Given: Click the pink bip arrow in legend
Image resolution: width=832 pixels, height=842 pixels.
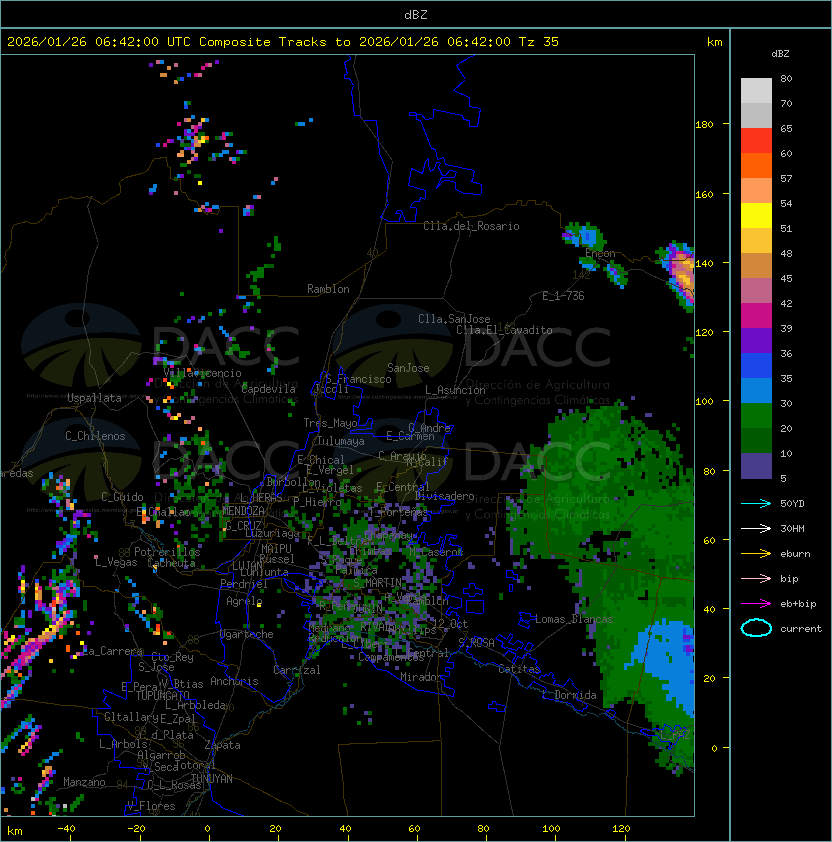Looking at the screenshot, I should (756, 578).
